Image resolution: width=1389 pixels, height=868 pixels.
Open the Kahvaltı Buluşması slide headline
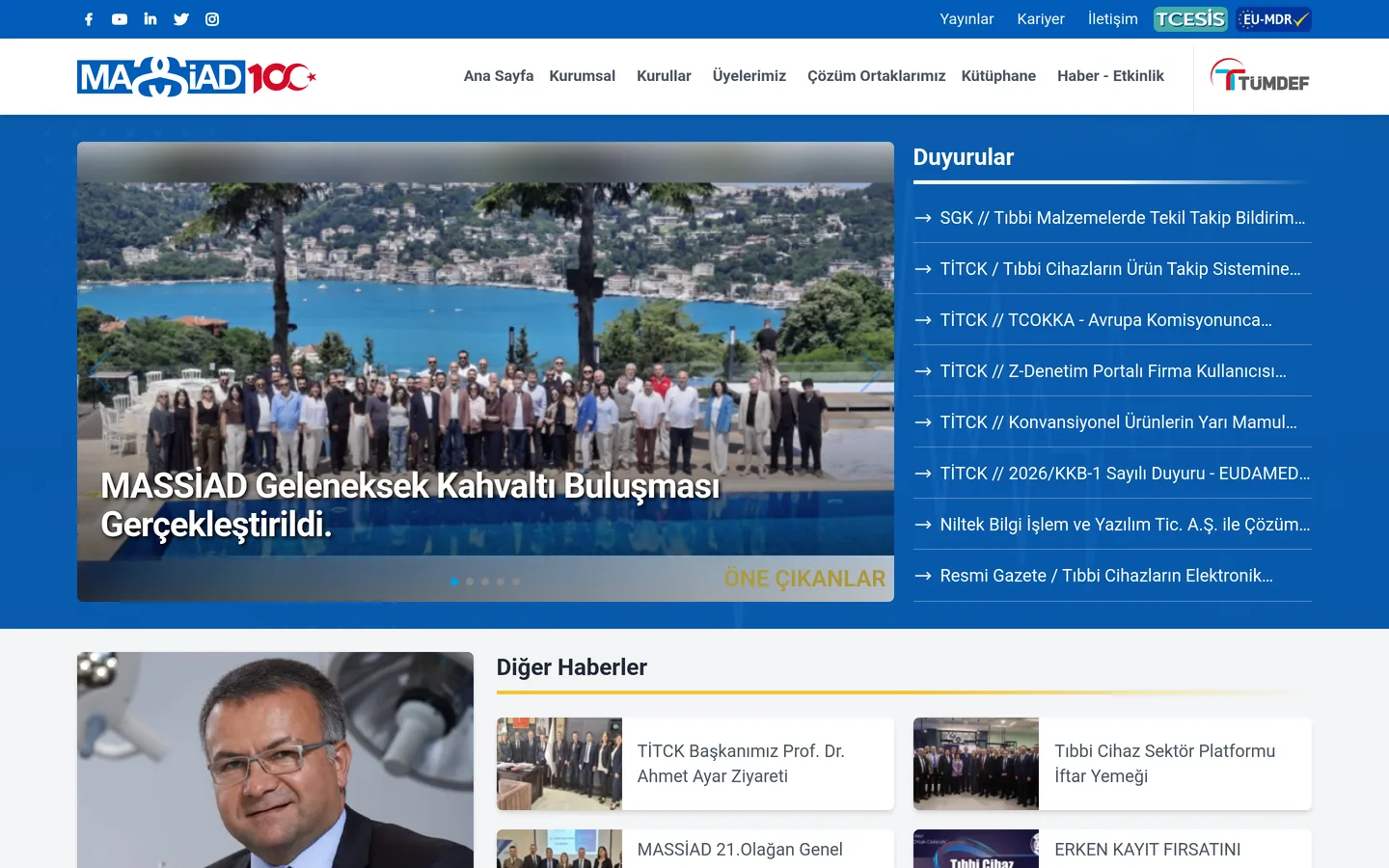point(410,505)
